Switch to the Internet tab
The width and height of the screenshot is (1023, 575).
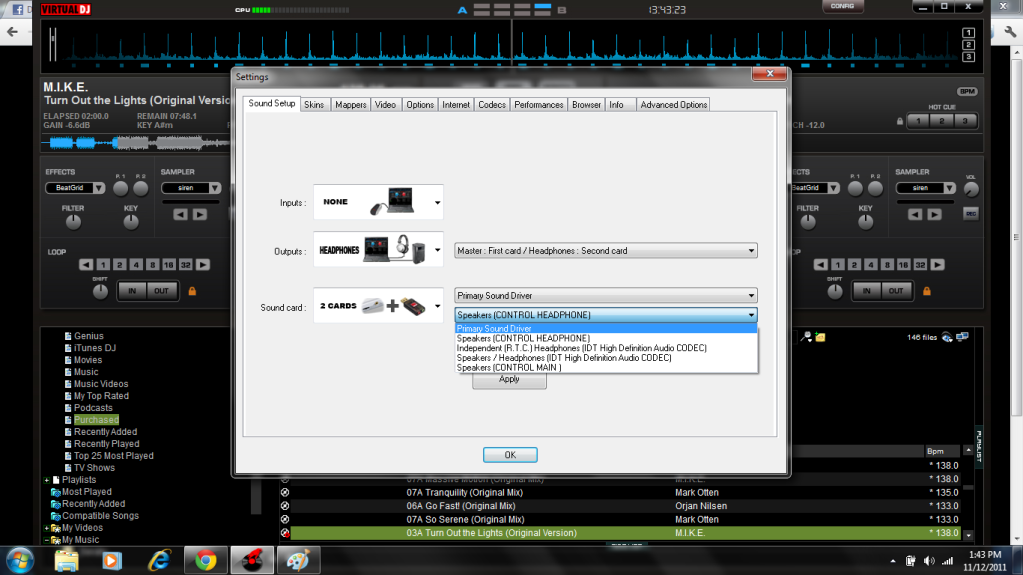pyautogui.click(x=455, y=104)
